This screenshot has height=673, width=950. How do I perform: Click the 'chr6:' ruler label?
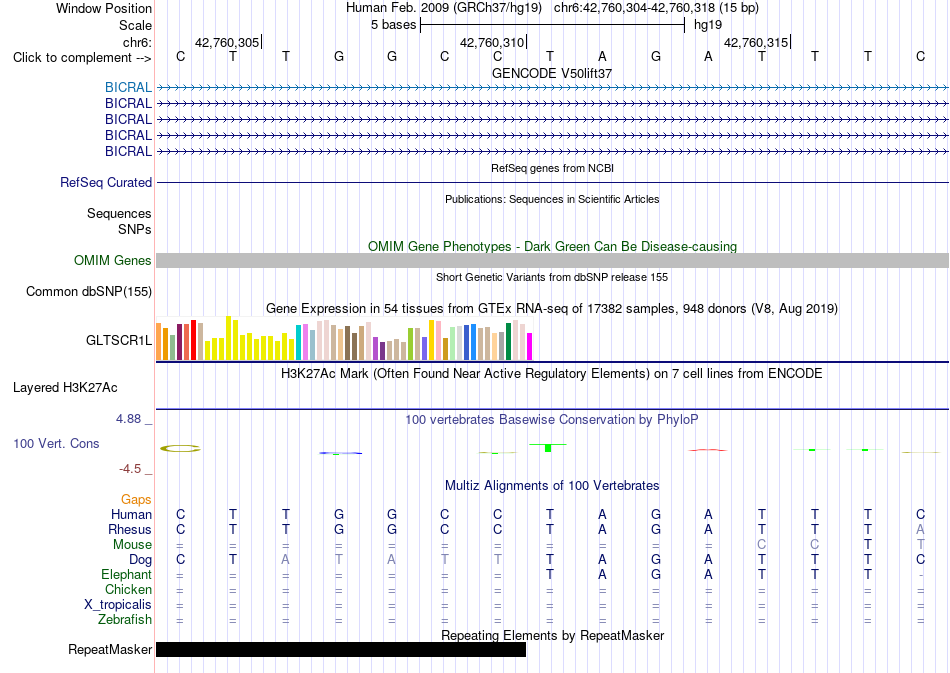point(138,42)
